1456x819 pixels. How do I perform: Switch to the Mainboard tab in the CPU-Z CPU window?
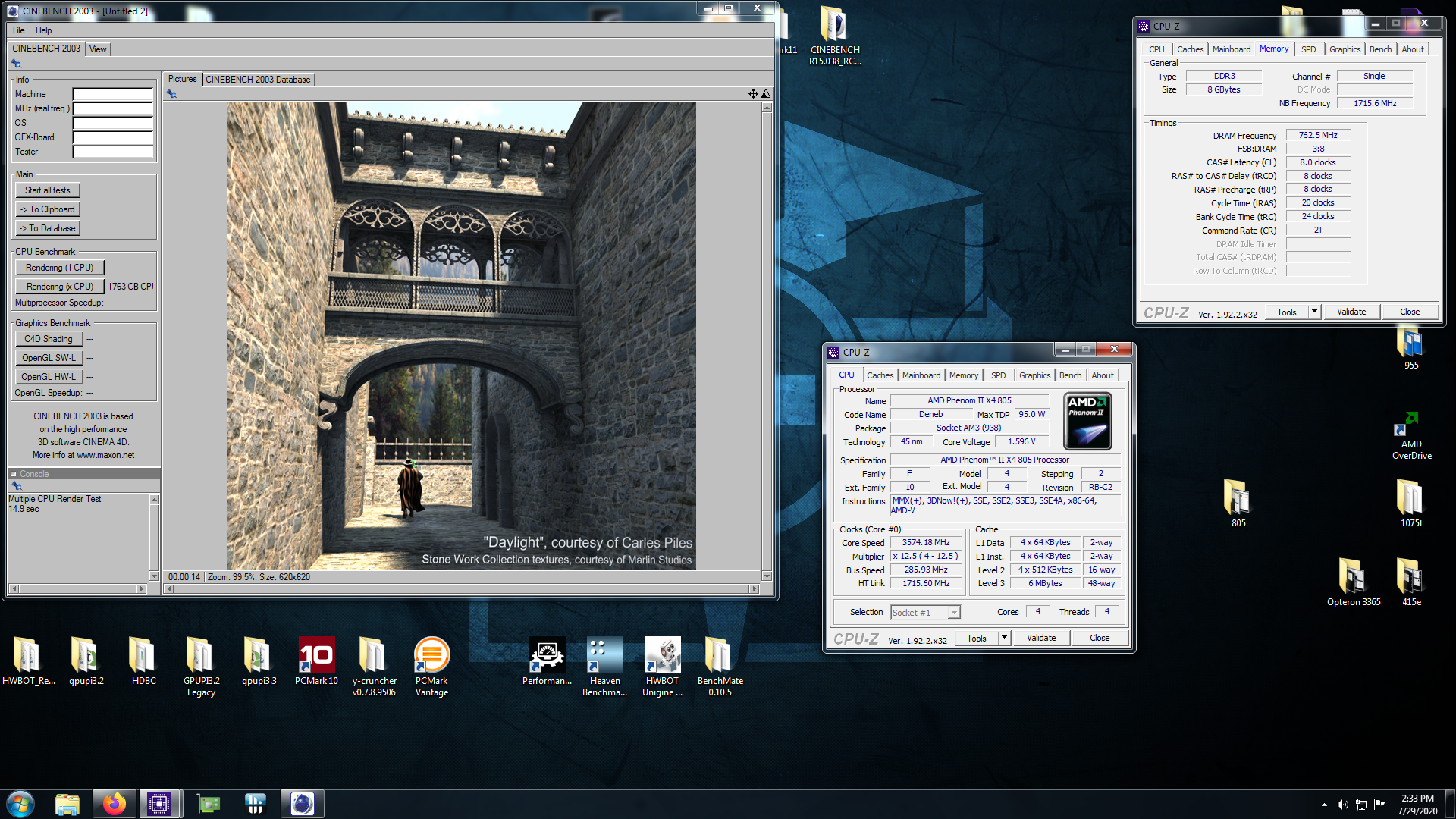921,375
